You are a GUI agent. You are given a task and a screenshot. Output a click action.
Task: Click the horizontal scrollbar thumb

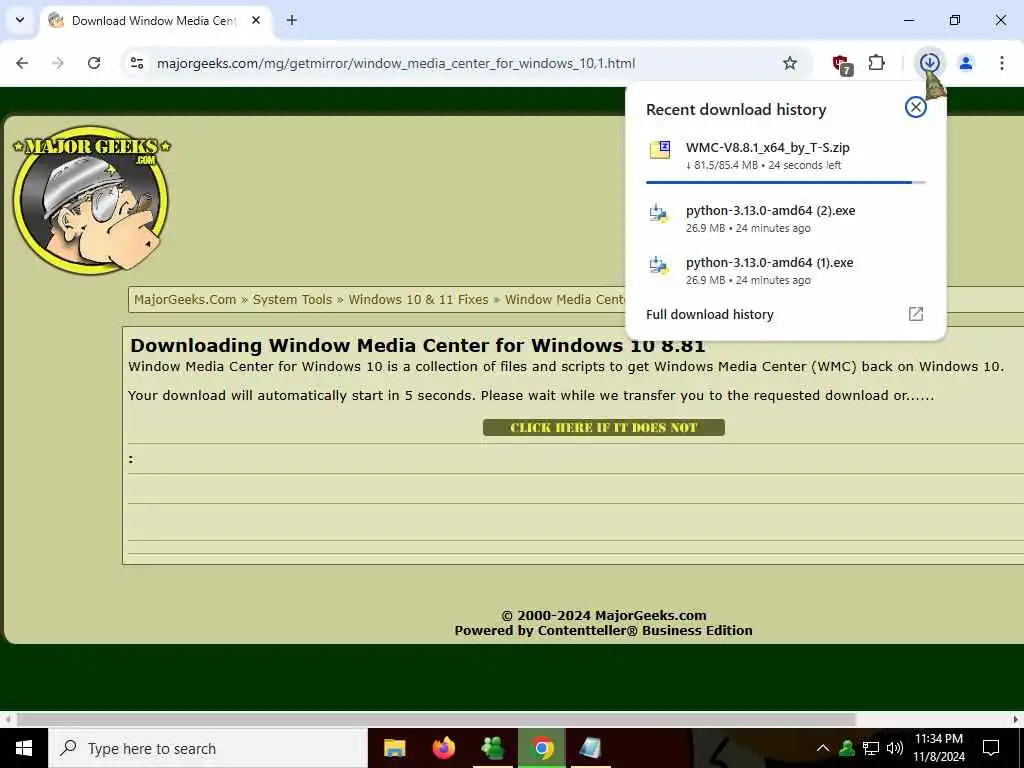click(x=436, y=720)
